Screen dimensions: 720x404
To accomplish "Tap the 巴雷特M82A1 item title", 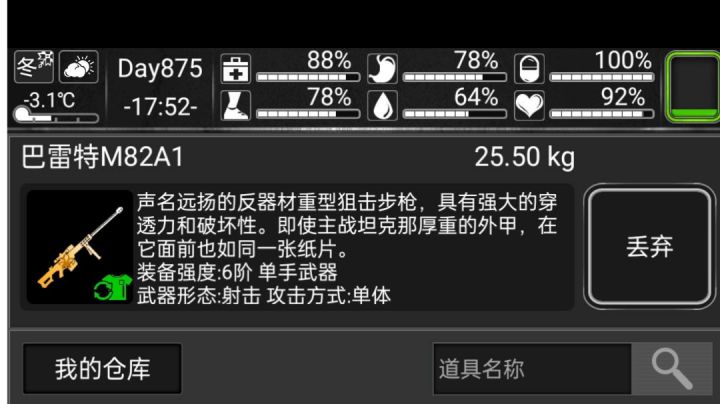I will [x=102, y=157].
